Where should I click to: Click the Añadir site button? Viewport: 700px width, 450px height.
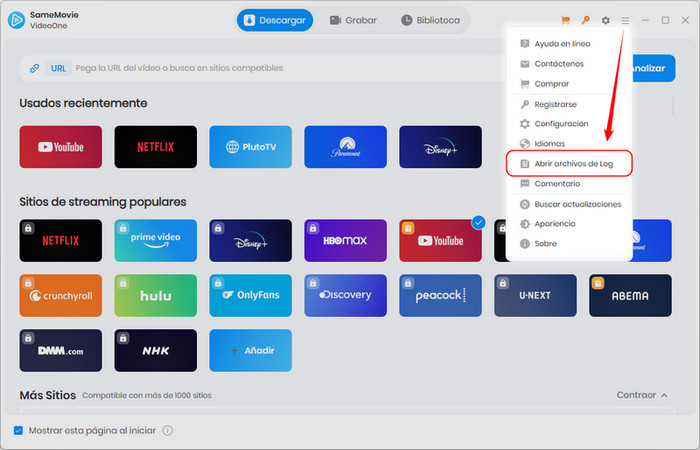[x=250, y=350]
